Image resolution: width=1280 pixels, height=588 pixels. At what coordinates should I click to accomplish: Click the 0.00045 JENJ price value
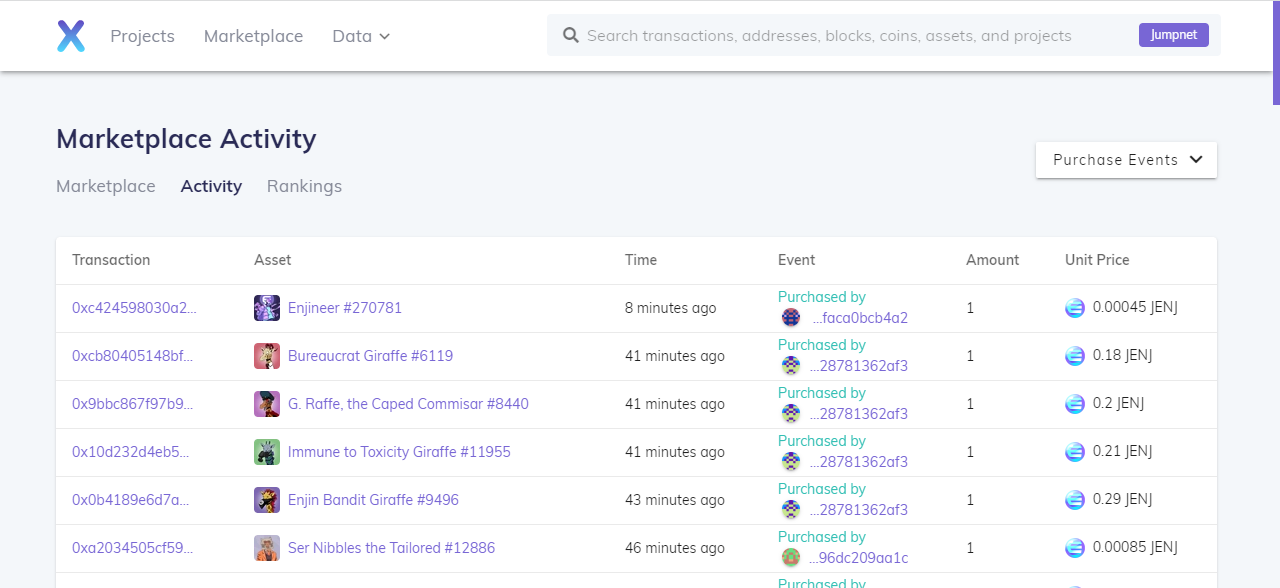click(x=1135, y=308)
